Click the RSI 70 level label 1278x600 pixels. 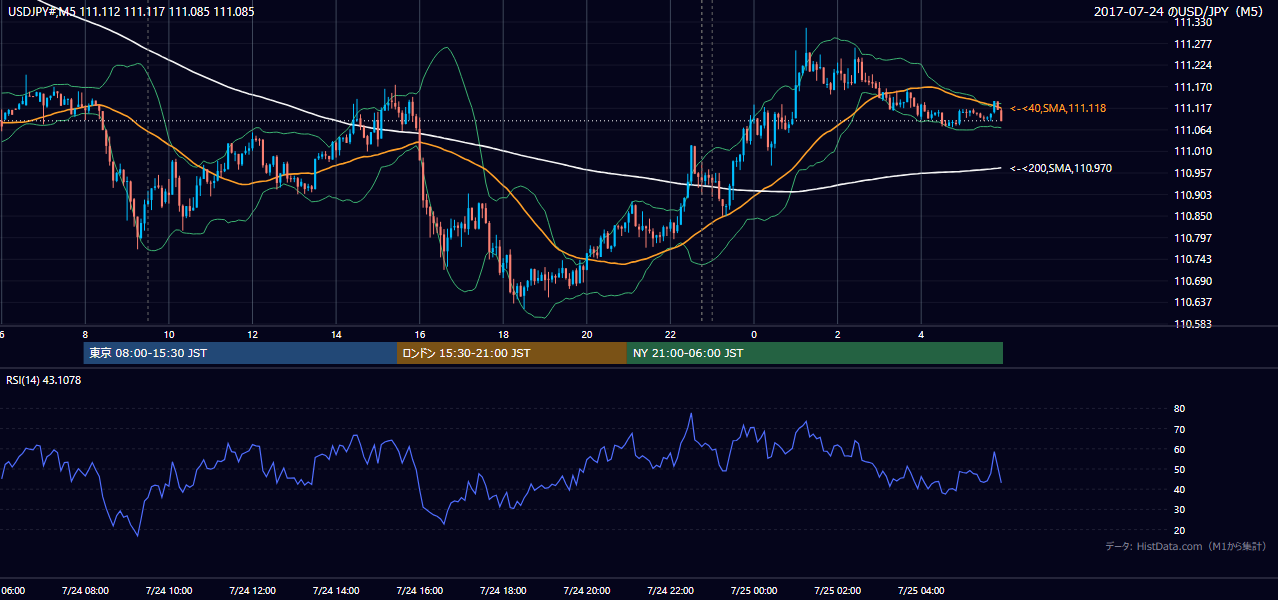(1180, 429)
